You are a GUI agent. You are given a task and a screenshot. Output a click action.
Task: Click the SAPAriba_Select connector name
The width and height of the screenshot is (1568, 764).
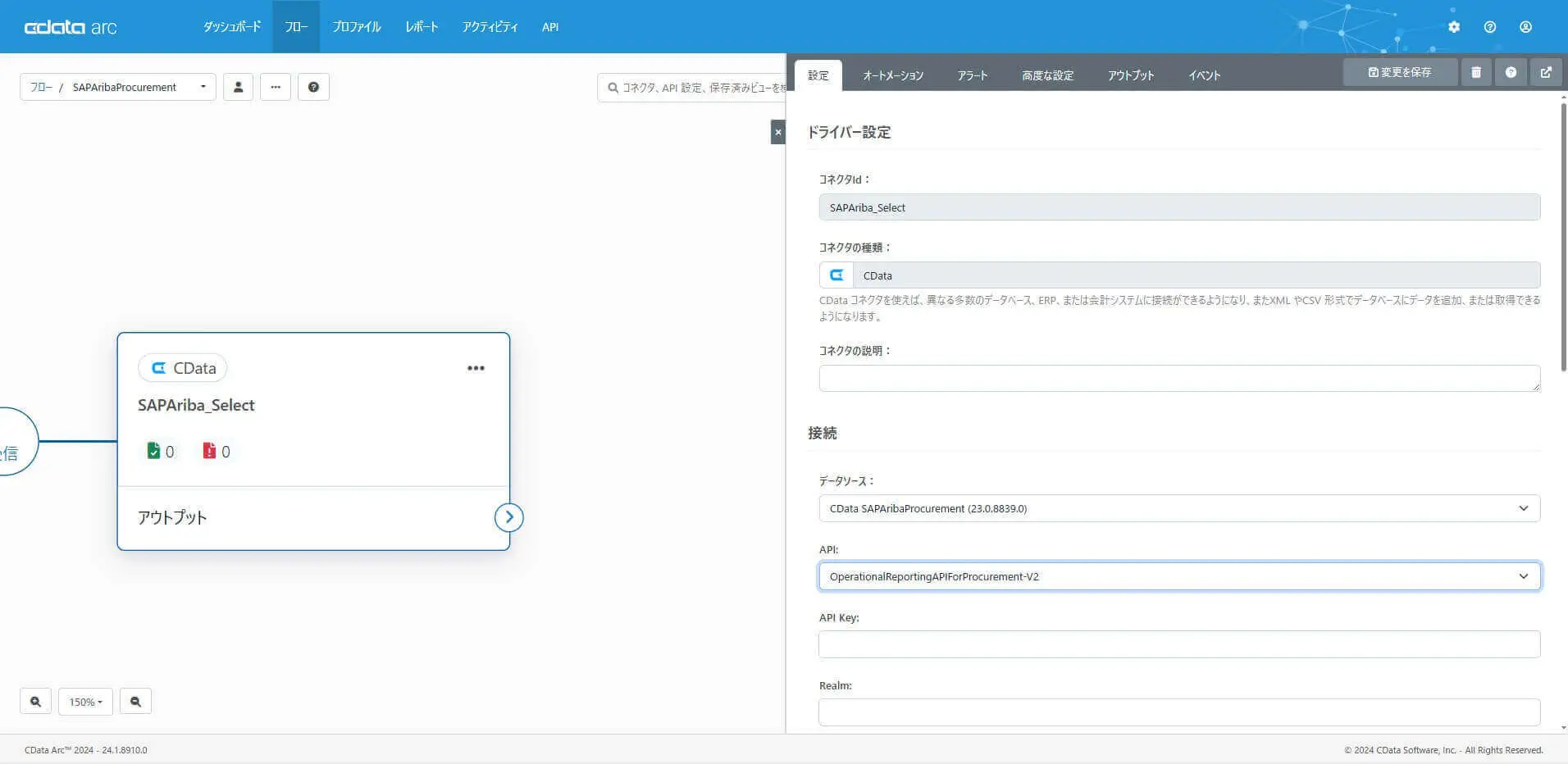click(x=196, y=405)
